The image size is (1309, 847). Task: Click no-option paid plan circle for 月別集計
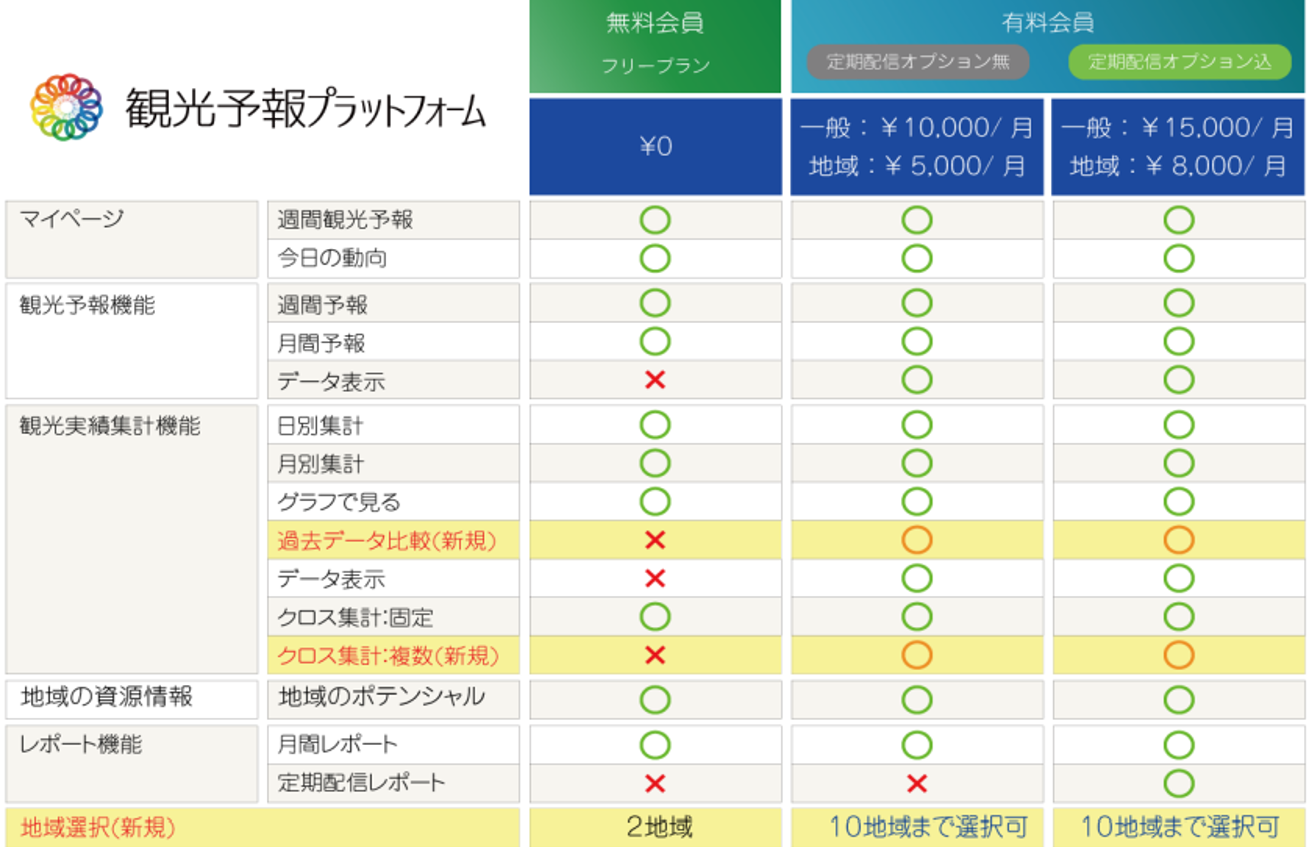(x=917, y=464)
